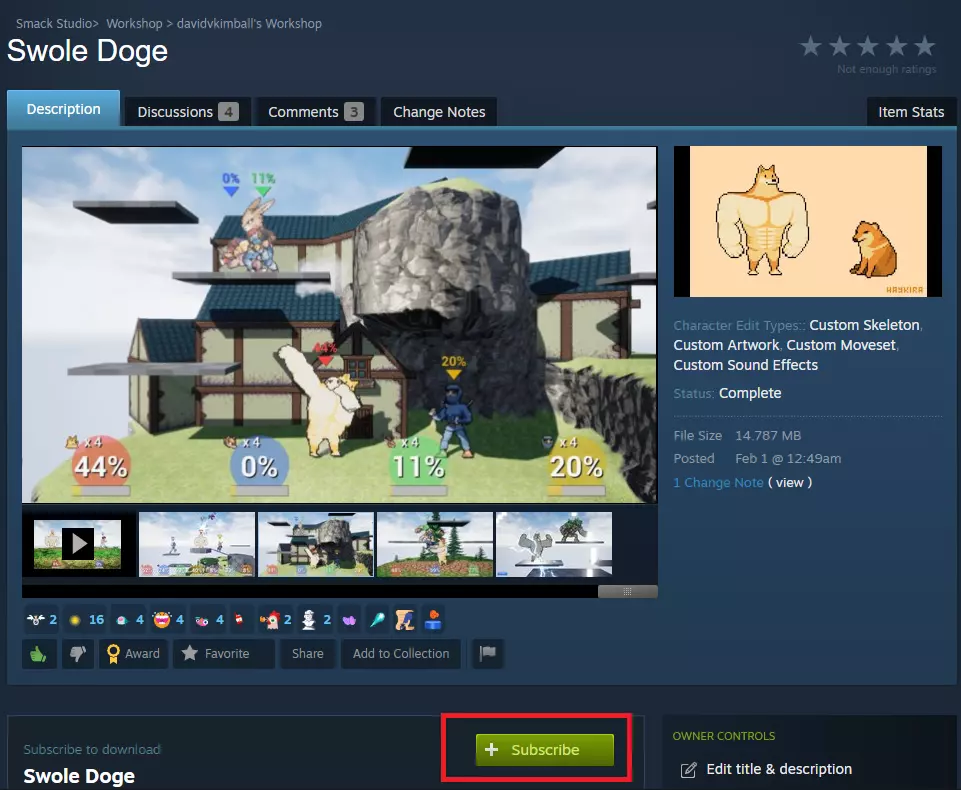This screenshot has height=790, width=961.
Task: Open the 1 Change Note link
Action: 718,482
